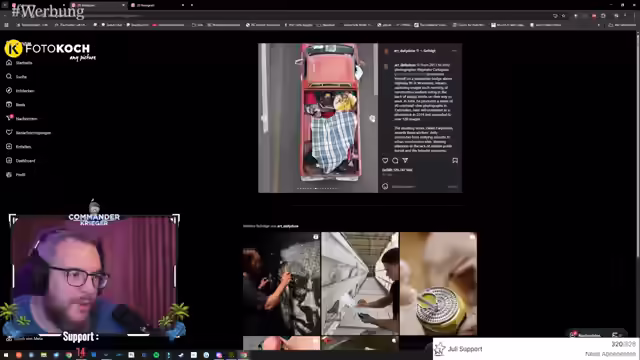640x360 pixels.
Task: Click Gefolgt button beside username
Action: pyautogui.click(x=430, y=51)
